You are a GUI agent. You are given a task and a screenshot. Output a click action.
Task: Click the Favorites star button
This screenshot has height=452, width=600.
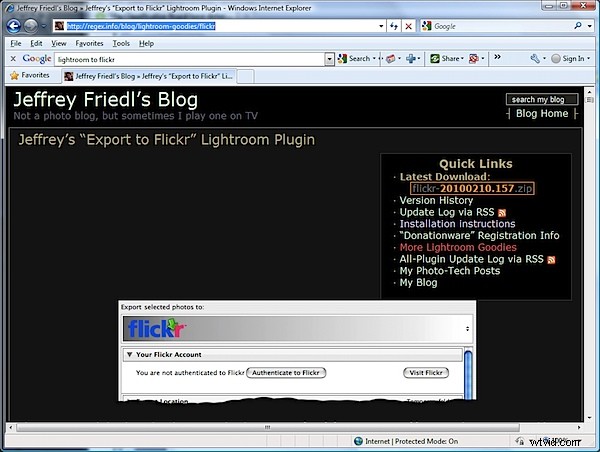(x=30, y=75)
